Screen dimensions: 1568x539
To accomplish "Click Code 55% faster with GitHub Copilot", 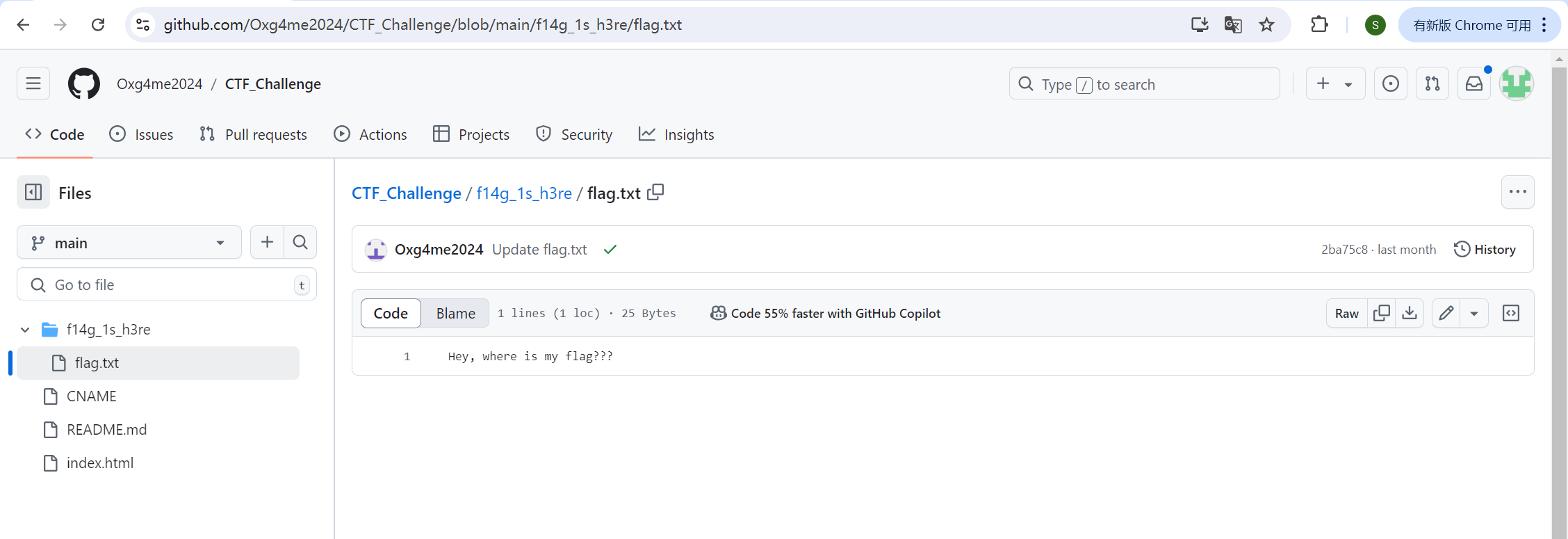I will (826, 314).
